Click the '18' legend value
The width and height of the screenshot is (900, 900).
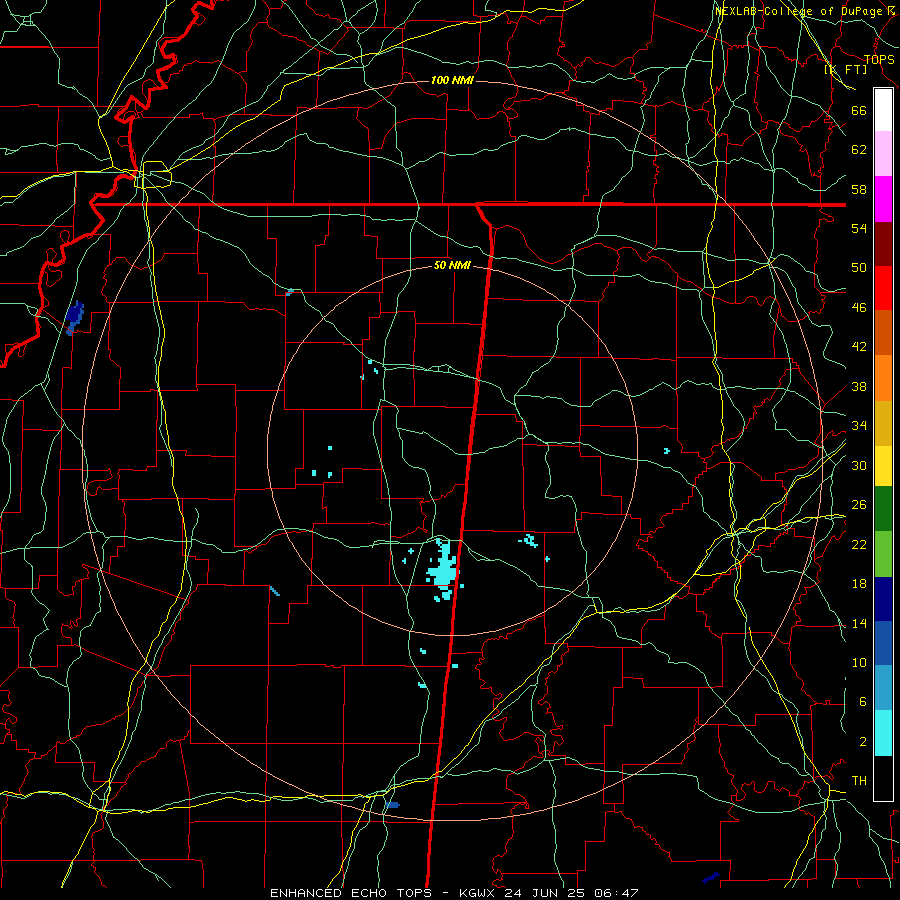(859, 584)
